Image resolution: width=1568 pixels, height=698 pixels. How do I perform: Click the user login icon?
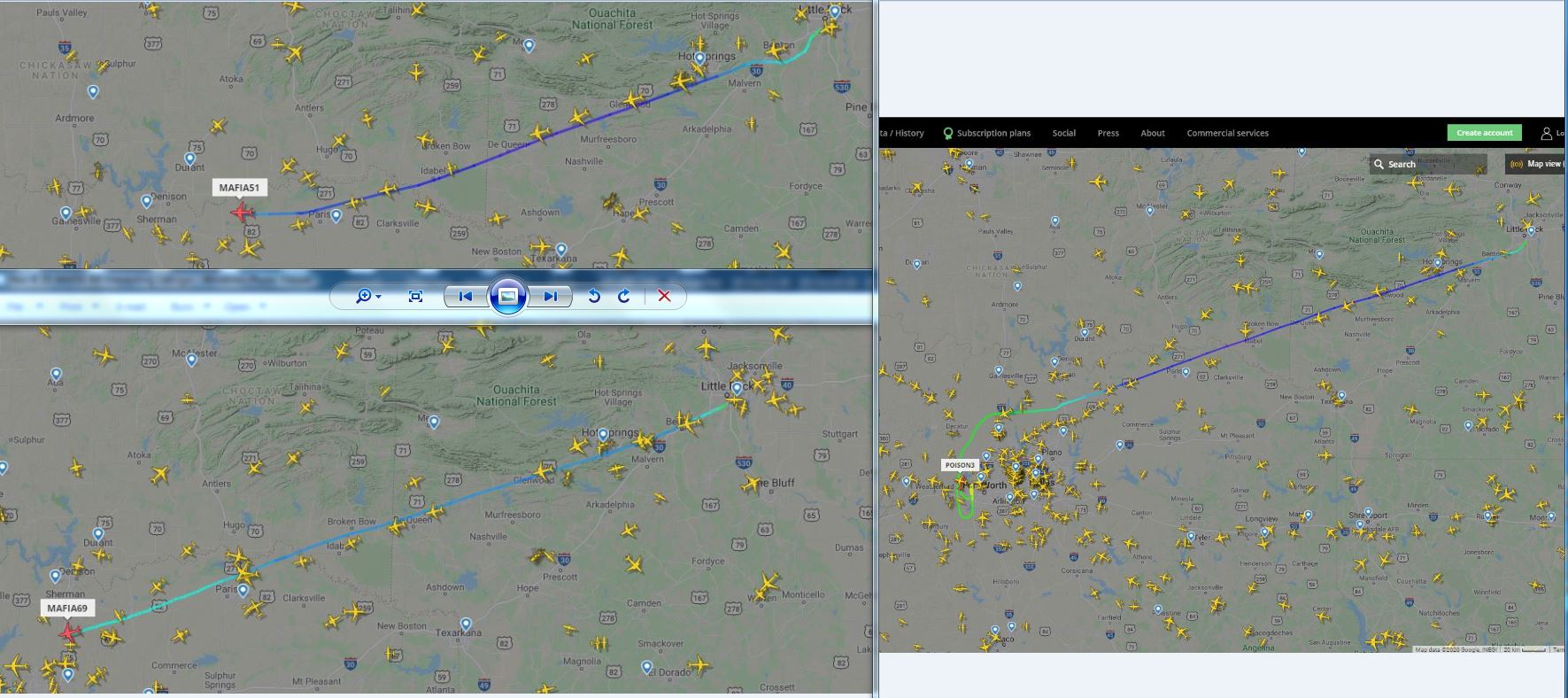1546,133
